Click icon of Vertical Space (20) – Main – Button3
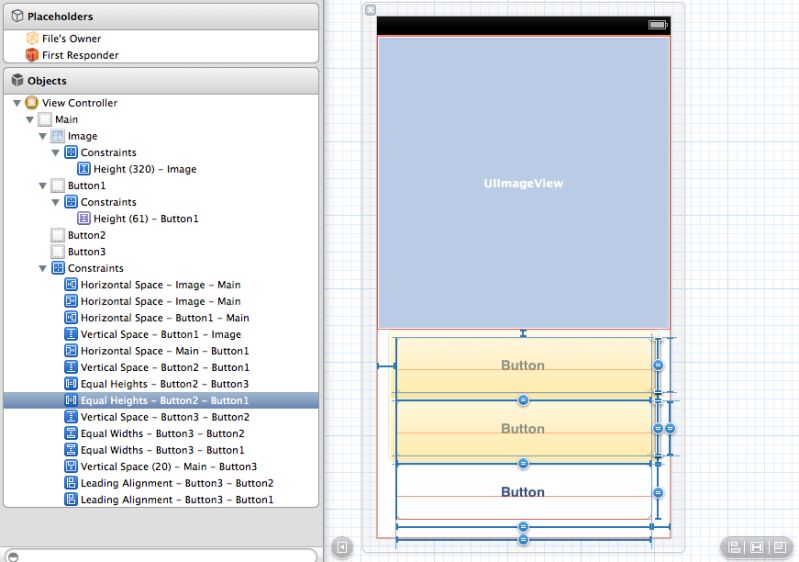The height and width of the screenshot is (562, 799). coord(71,466)
